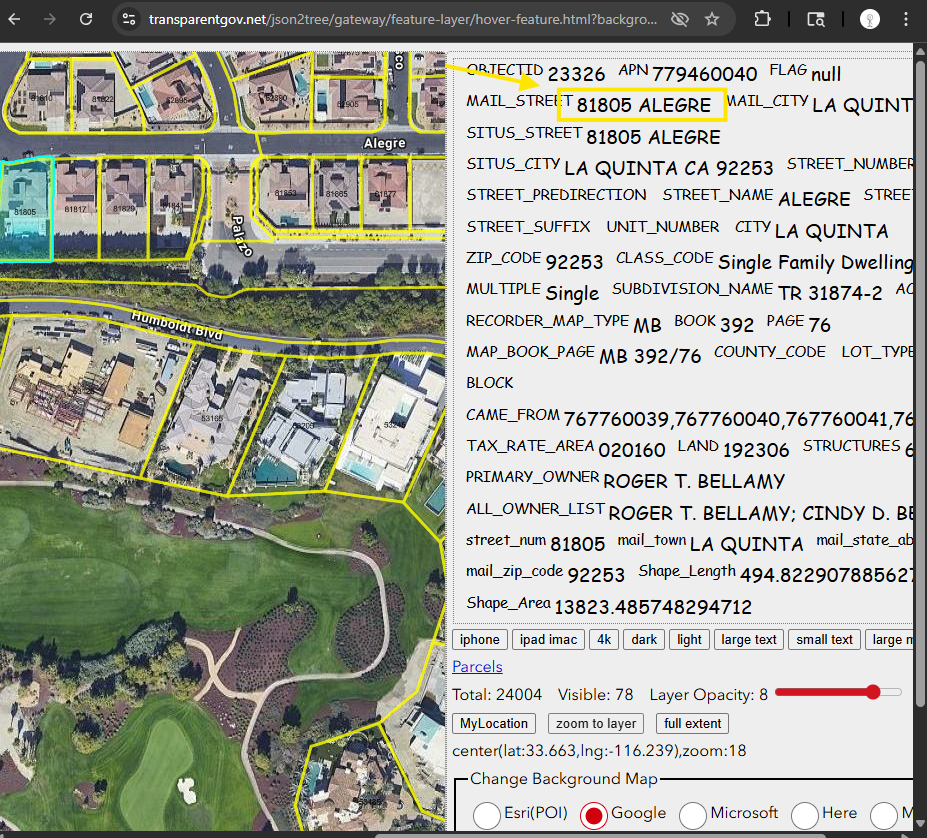This screenshot has width=927, height=838.
Task: Select the Esri(POI) background map radio
Action: pyautogui.click(x=487, y=815)
